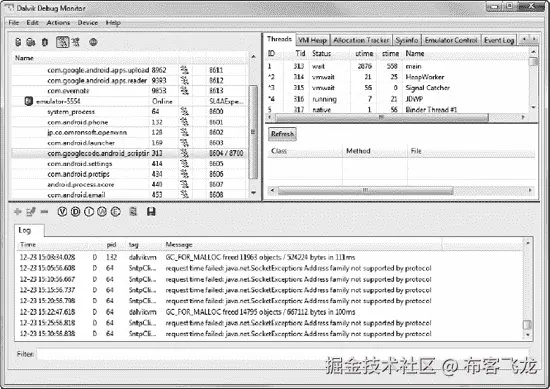Click tab-strip scroll right arrow

[534, 39]
